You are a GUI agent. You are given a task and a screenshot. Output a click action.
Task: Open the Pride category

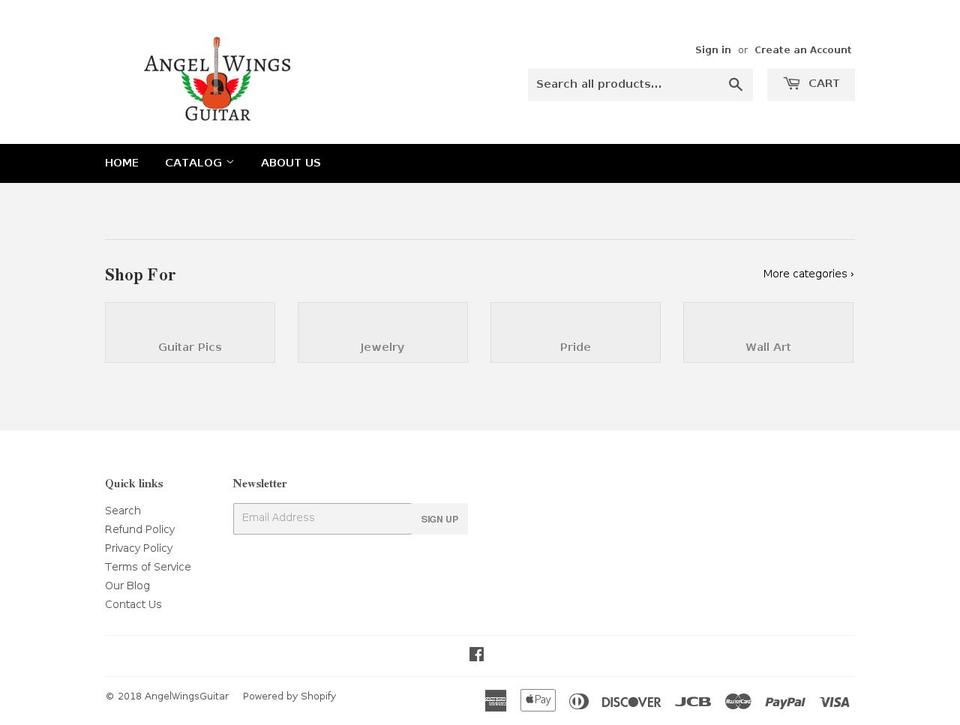tap(576, 332)
